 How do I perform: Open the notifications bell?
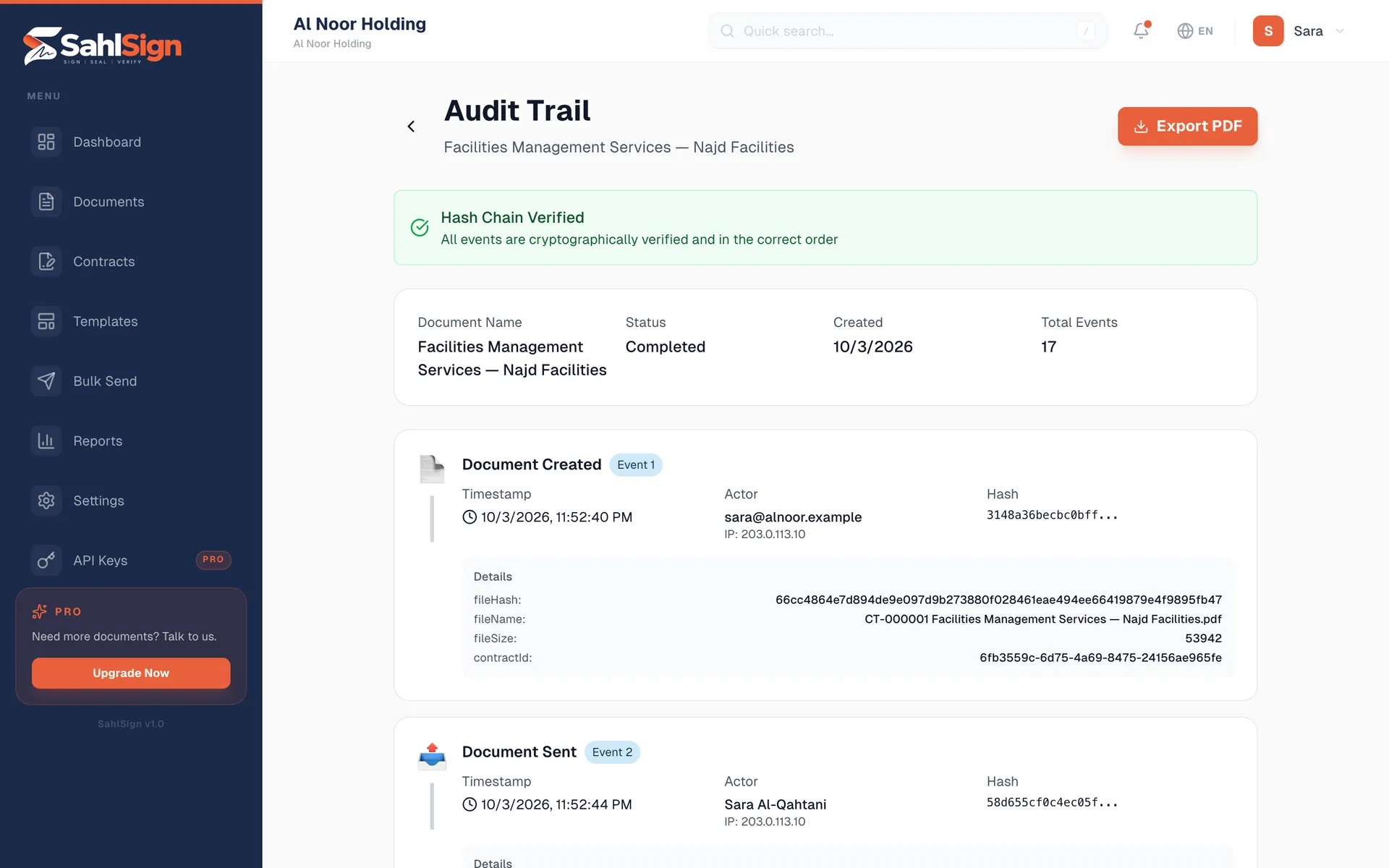coord(1141,30)
